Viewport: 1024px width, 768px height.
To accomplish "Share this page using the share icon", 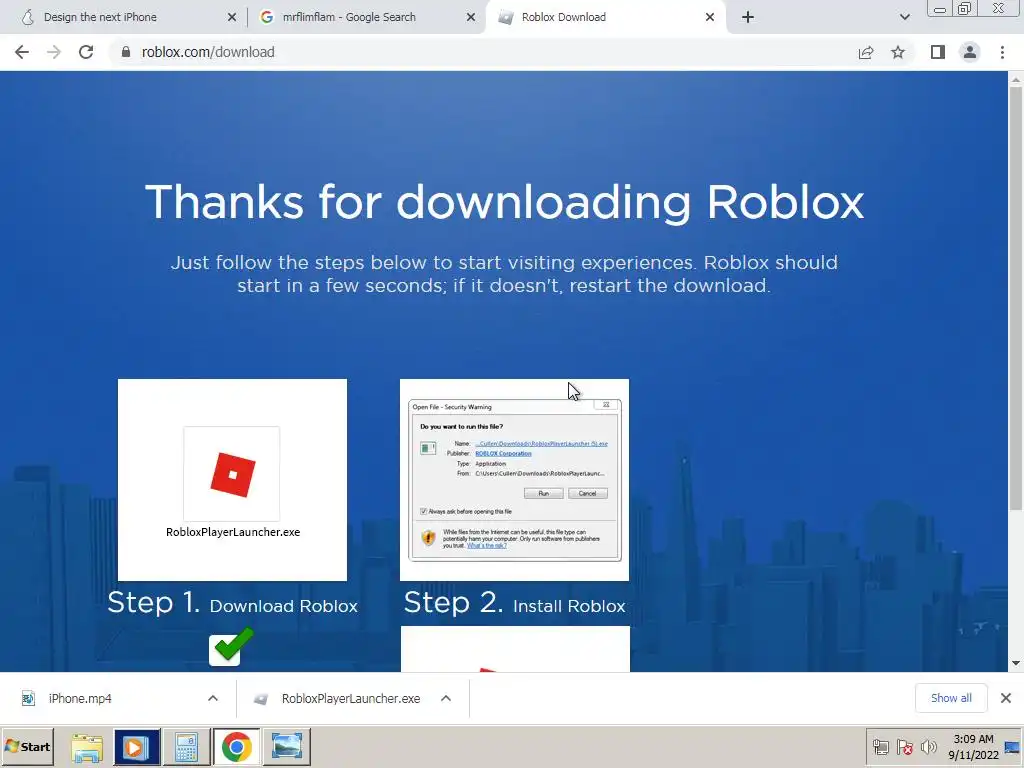I will (x=866, y=52).
